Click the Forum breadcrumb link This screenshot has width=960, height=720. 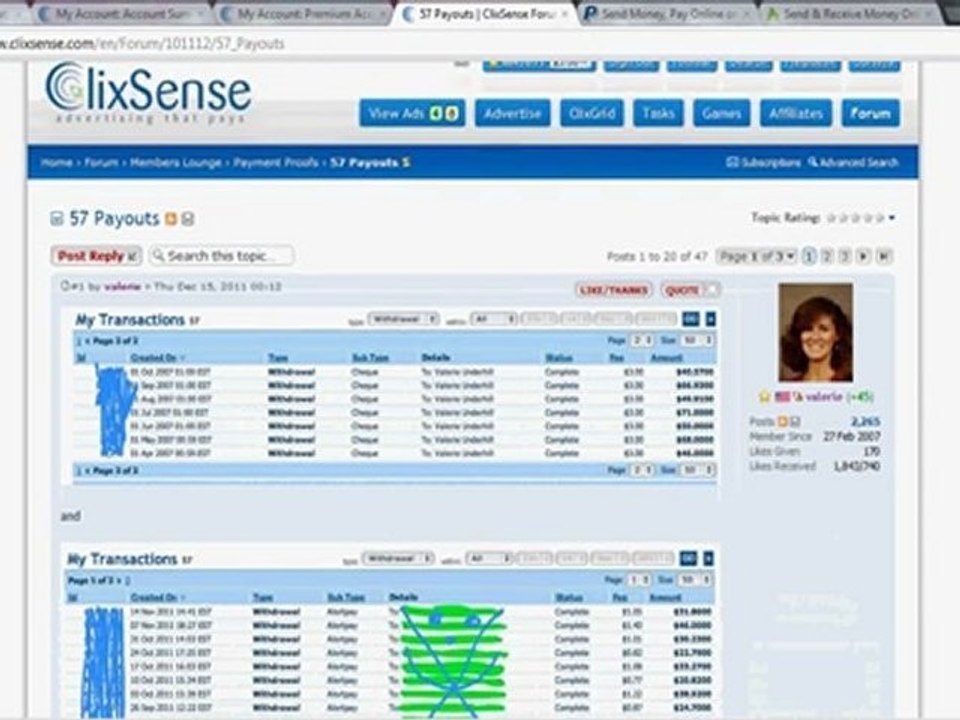pyautogui.click(x=101, y=163)
